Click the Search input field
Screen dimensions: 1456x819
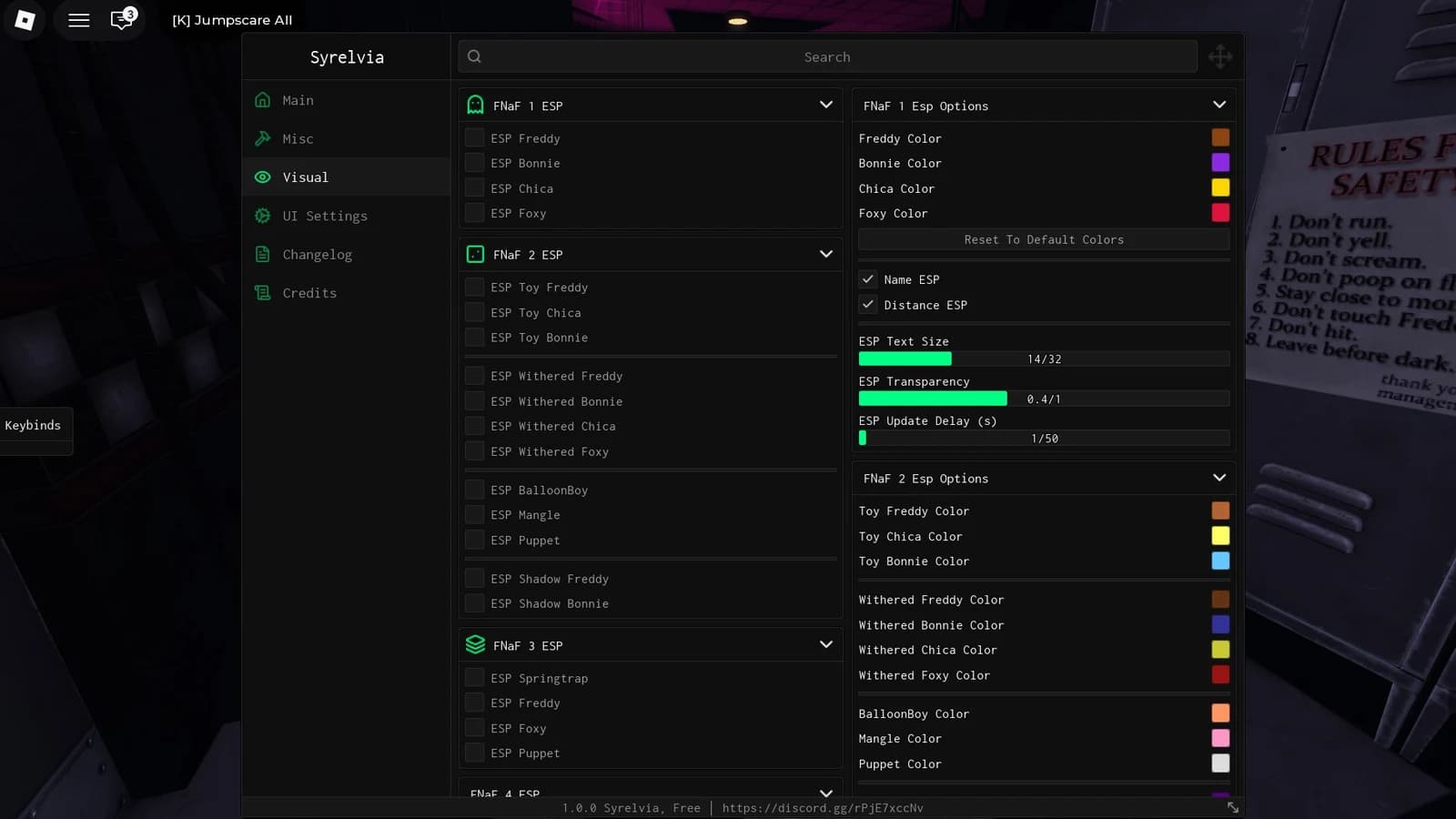tap(827, 56)
